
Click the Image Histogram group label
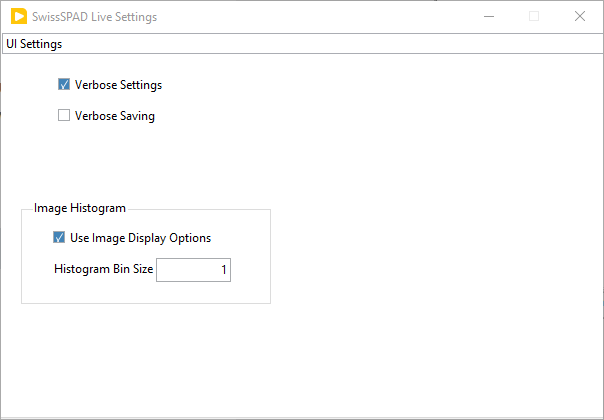[80, 208]
